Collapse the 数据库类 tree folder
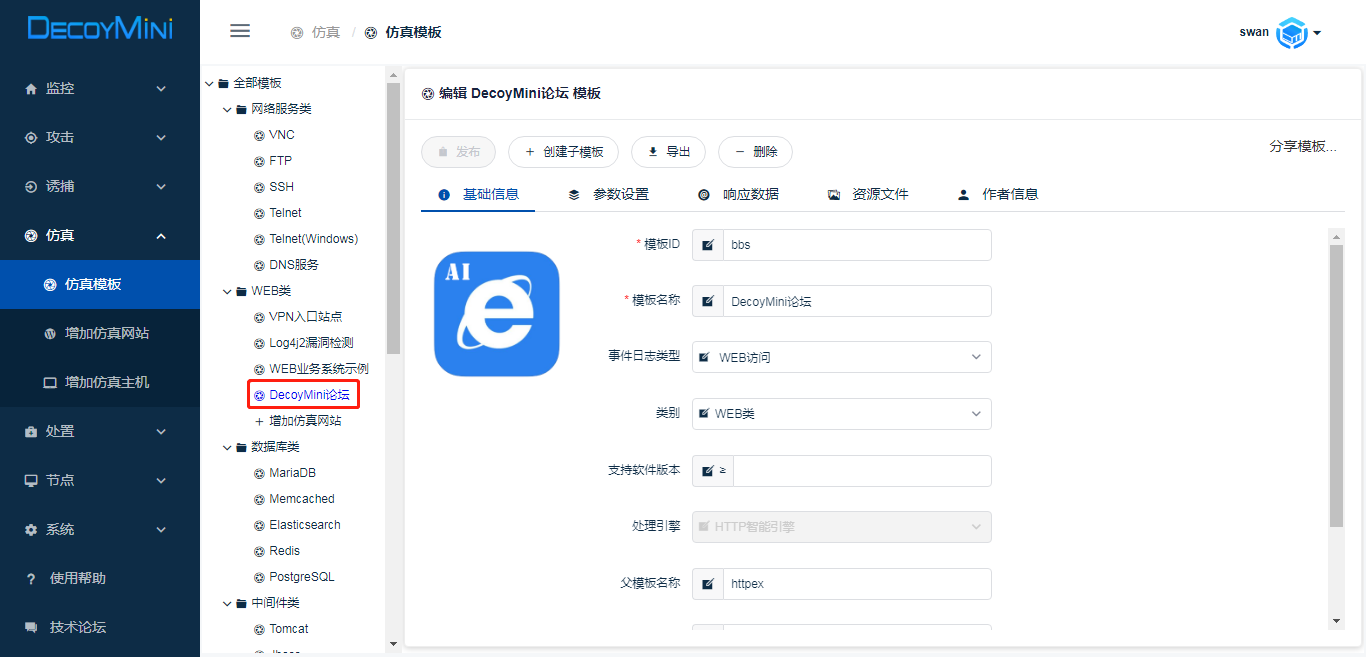This screenshot has width=1366, height=657. 227,447
